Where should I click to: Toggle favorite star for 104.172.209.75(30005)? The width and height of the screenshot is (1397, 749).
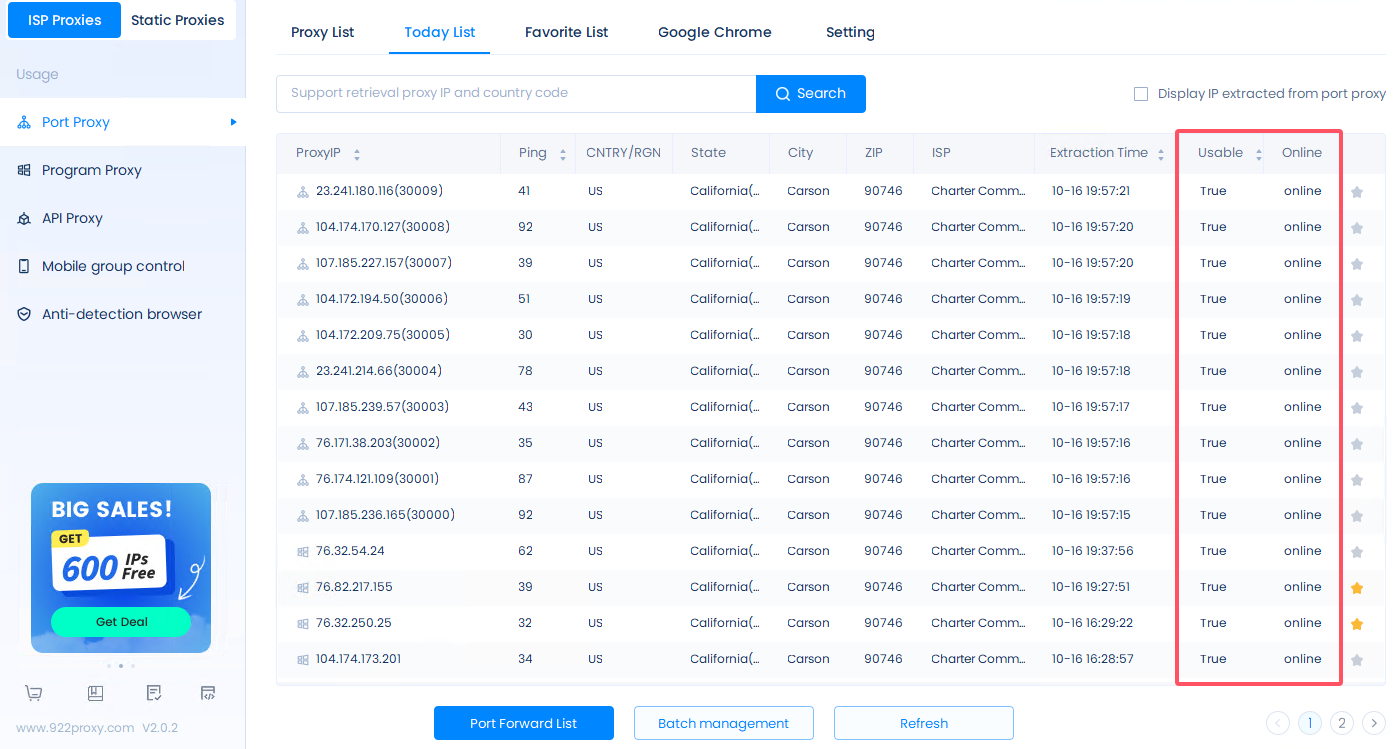tap(1357, 336)
